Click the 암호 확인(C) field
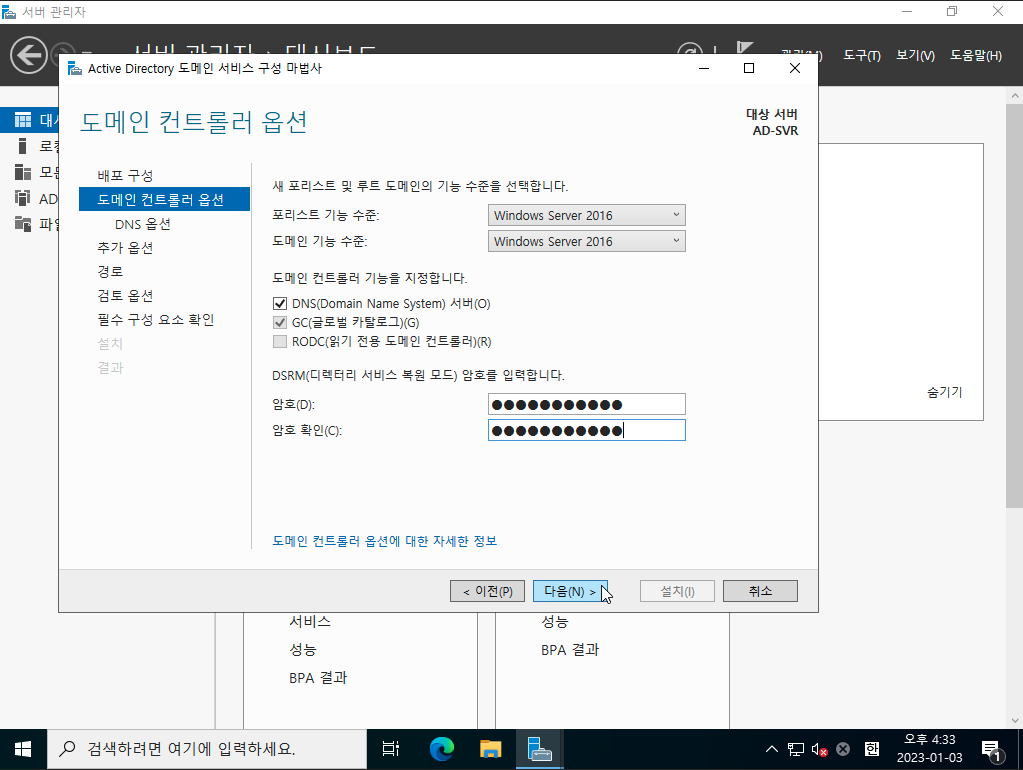 pos(587,430)
